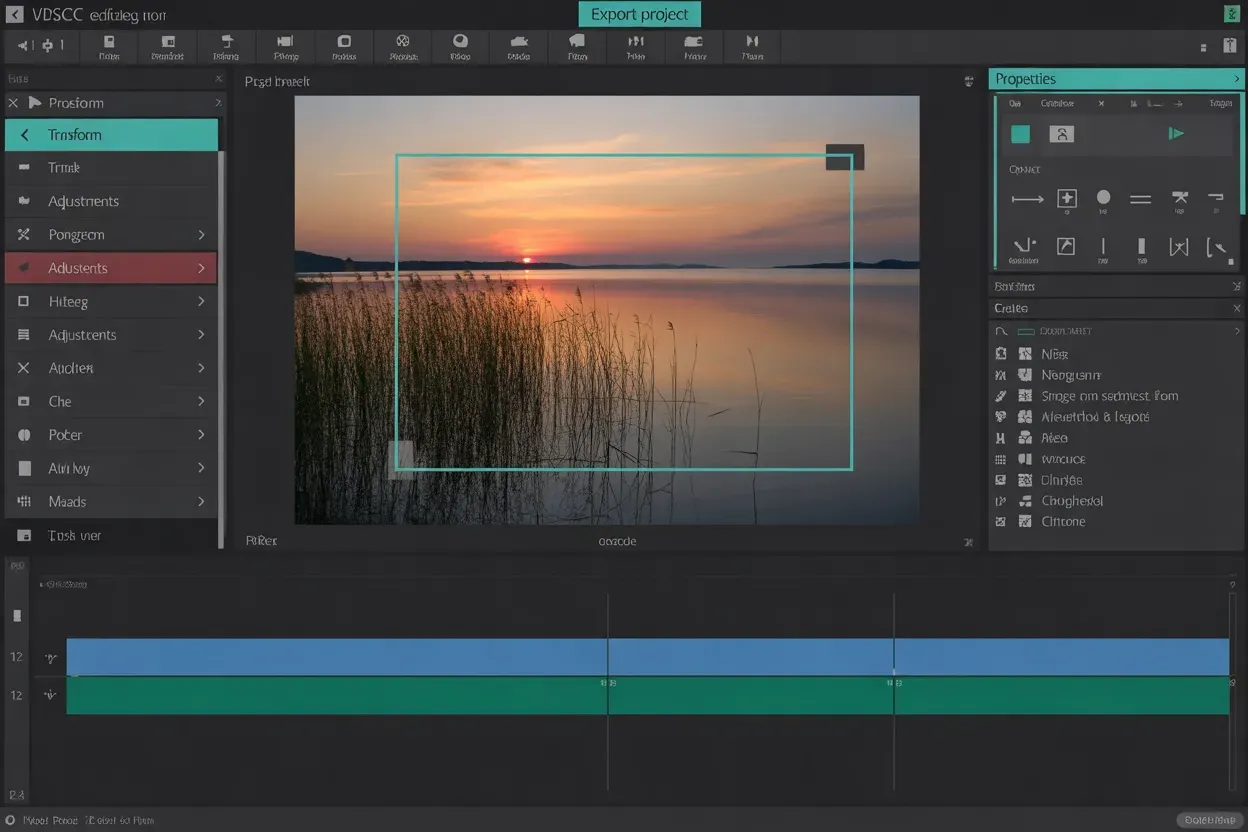Click the teal square swatch in Properties

point(1020,134)
